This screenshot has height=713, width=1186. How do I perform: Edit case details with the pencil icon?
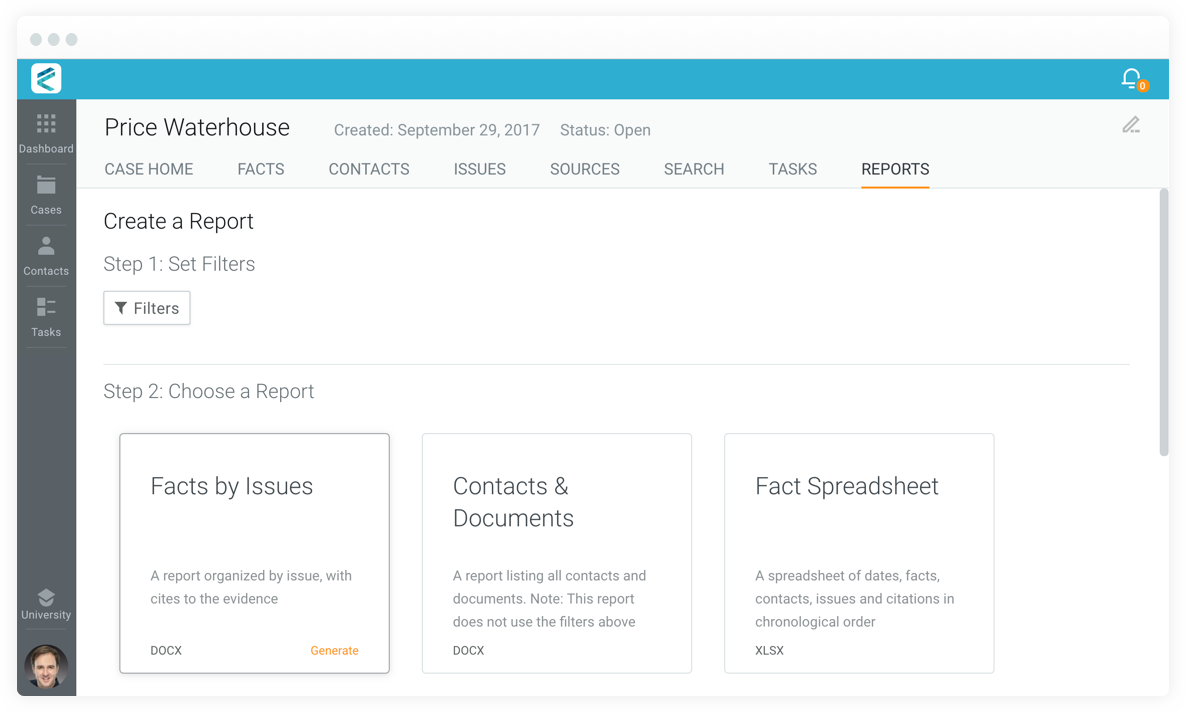[x=1131, y=125]
